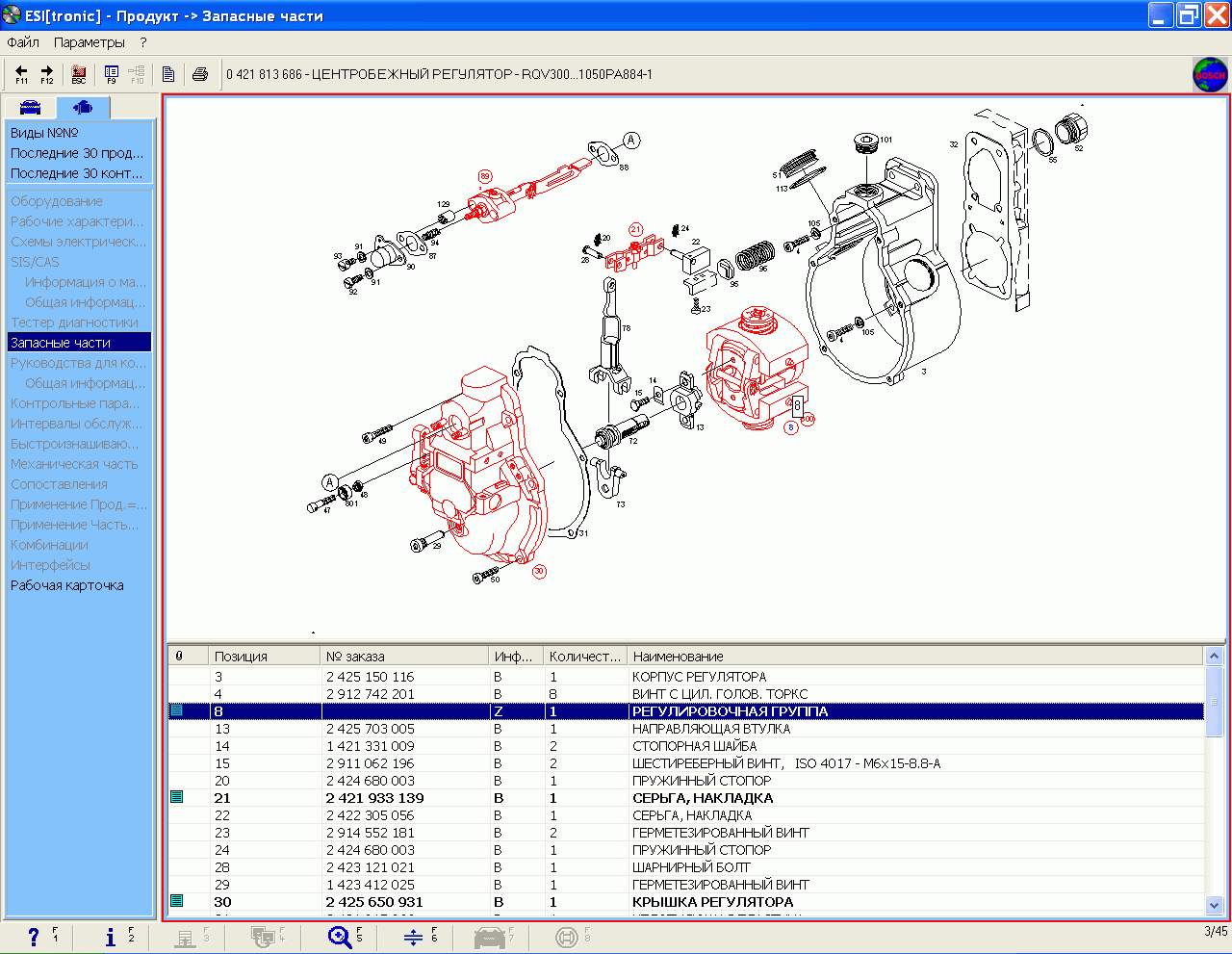Sort by № заказа column header
Screen dimensions: 1232x954
tap(404, 657)
